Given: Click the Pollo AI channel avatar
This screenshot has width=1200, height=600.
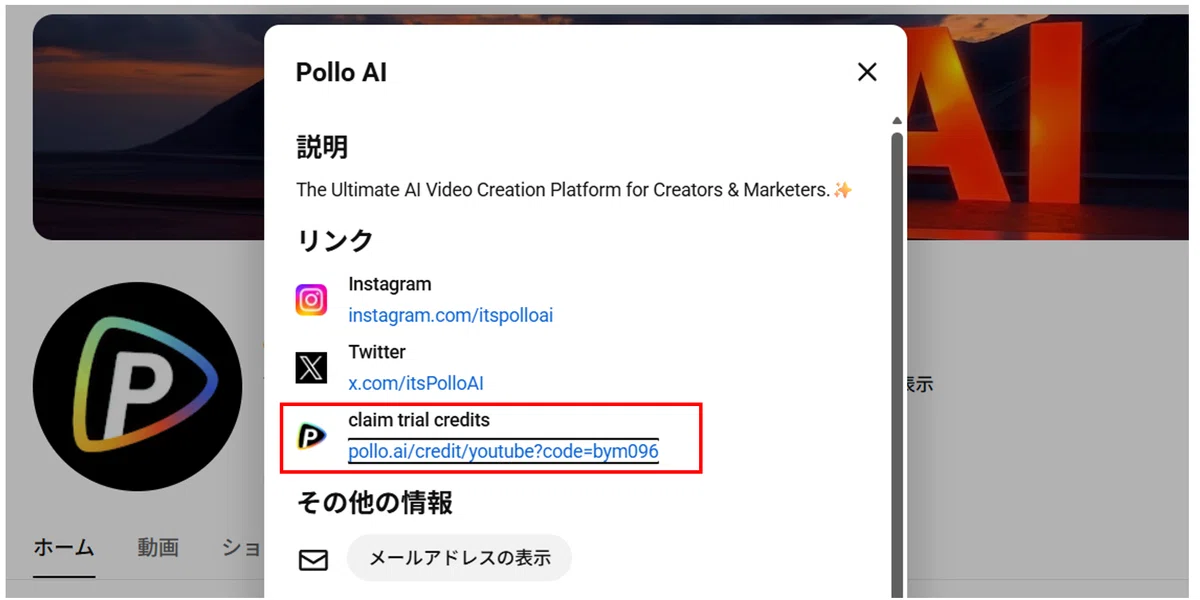Looking at the screenshot, I should (137, 385).
